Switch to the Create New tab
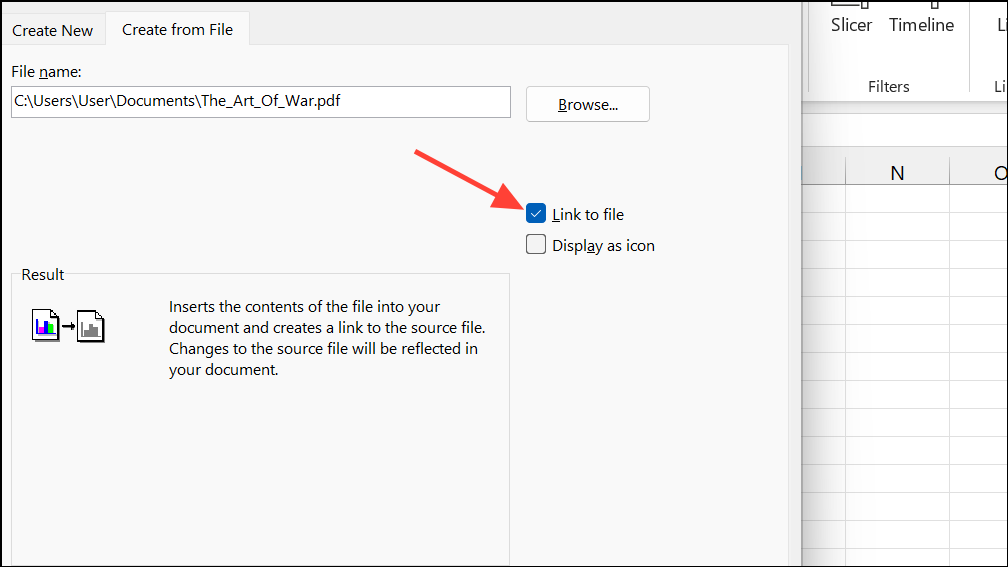Image resolution: width=1008 pixels, height=567 pixels. coord(52,30)
